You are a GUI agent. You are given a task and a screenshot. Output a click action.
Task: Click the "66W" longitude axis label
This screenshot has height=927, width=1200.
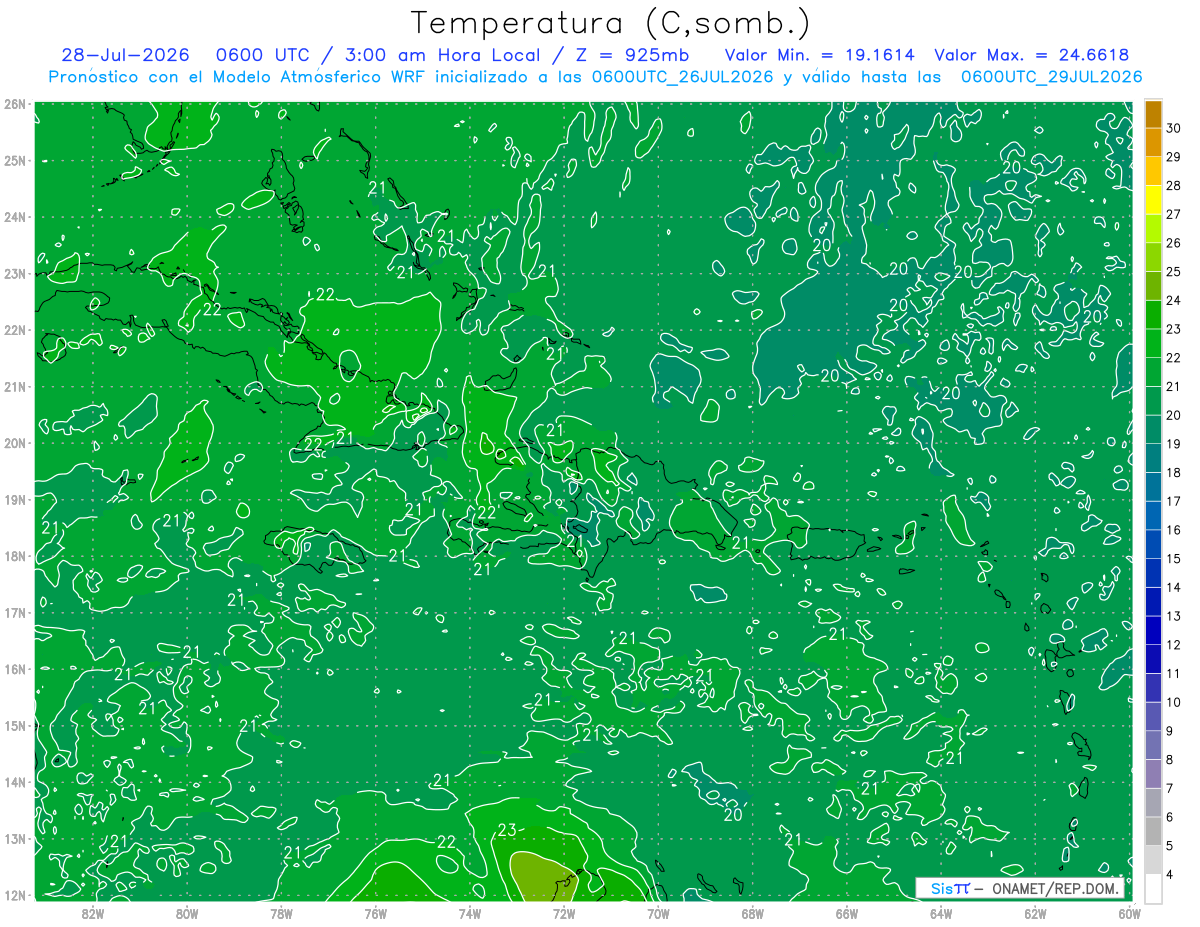847,913
